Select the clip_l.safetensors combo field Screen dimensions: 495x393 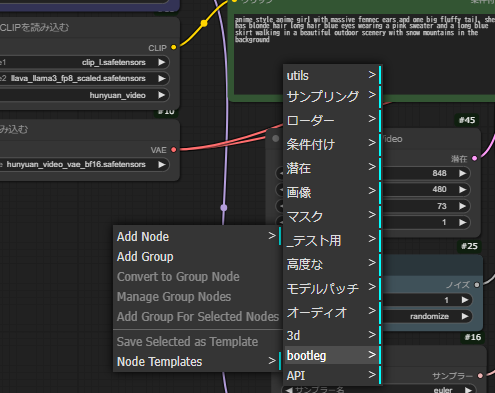click(x=85, y=62)
